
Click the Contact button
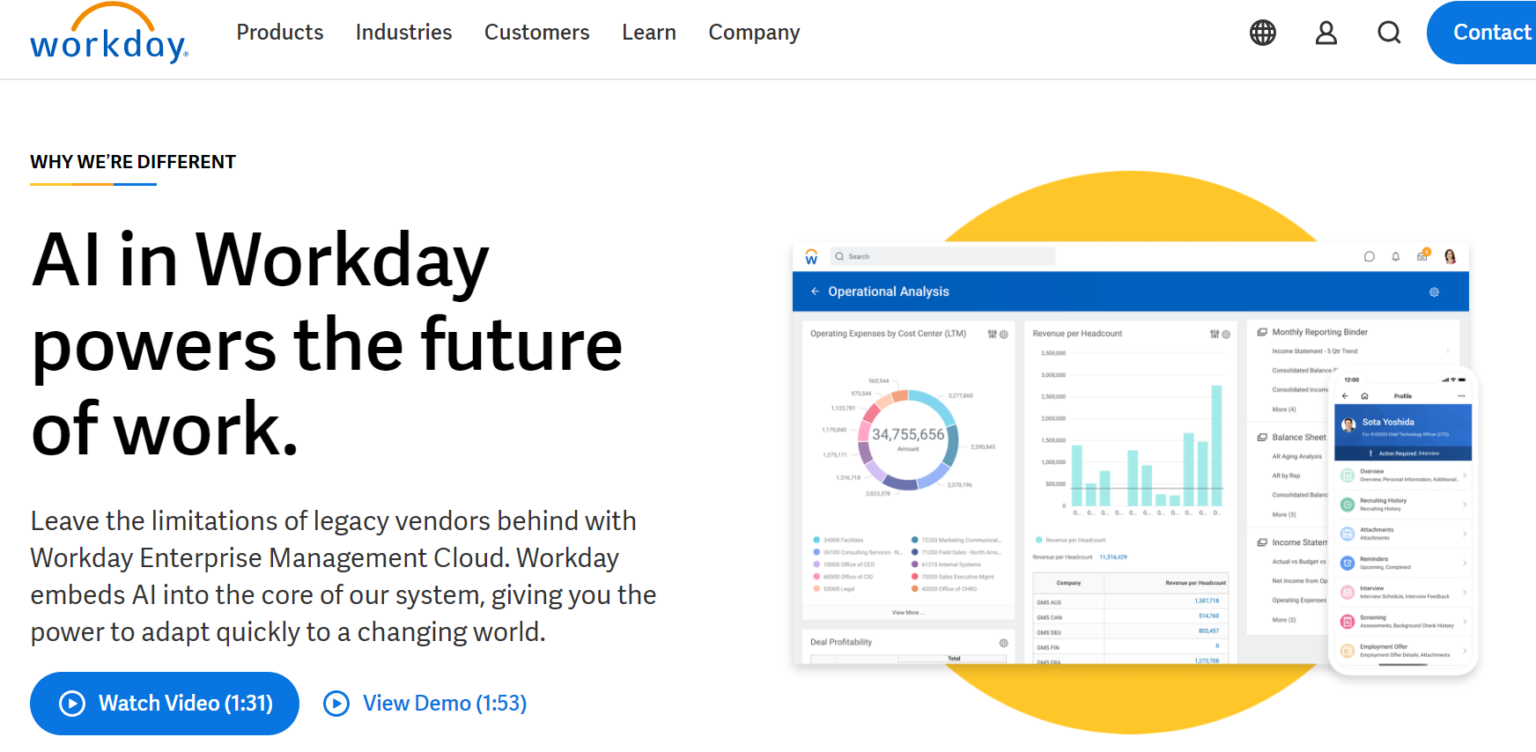(1482, 33)
